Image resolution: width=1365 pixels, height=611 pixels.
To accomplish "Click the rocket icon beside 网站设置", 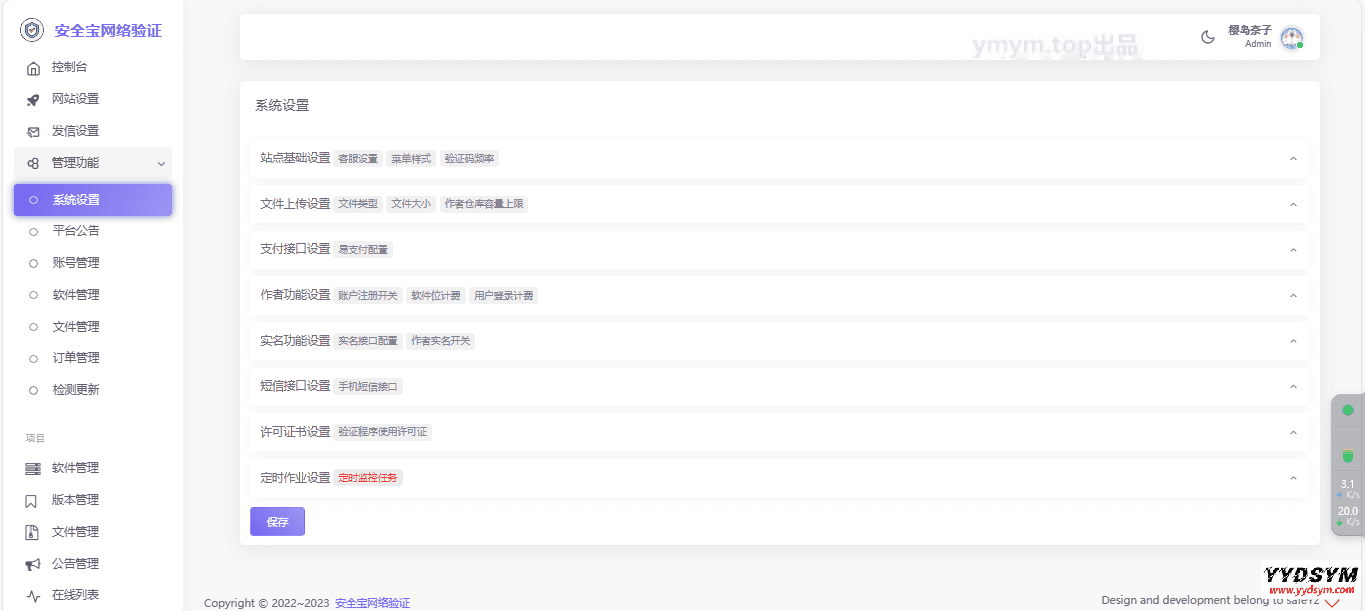I will tap(33, 100).
